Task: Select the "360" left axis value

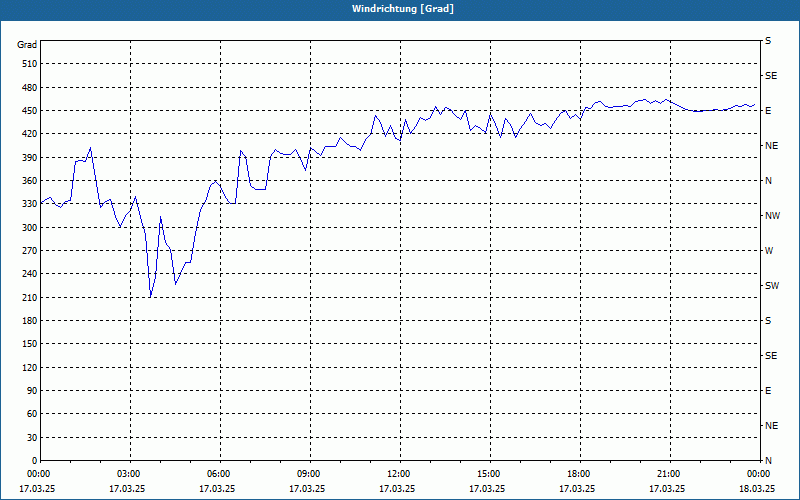Action: pos(30,181)
